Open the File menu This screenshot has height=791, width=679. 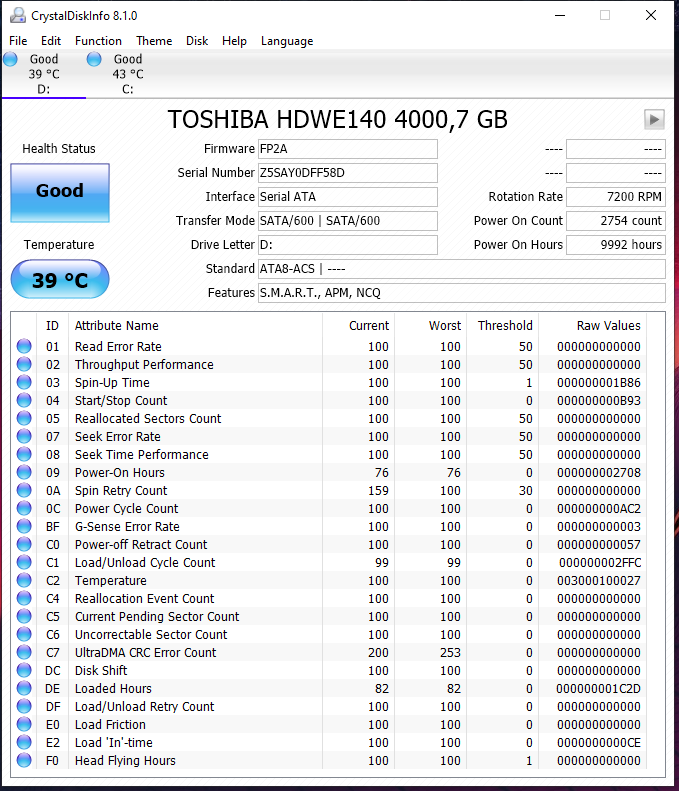click(18, 41)
